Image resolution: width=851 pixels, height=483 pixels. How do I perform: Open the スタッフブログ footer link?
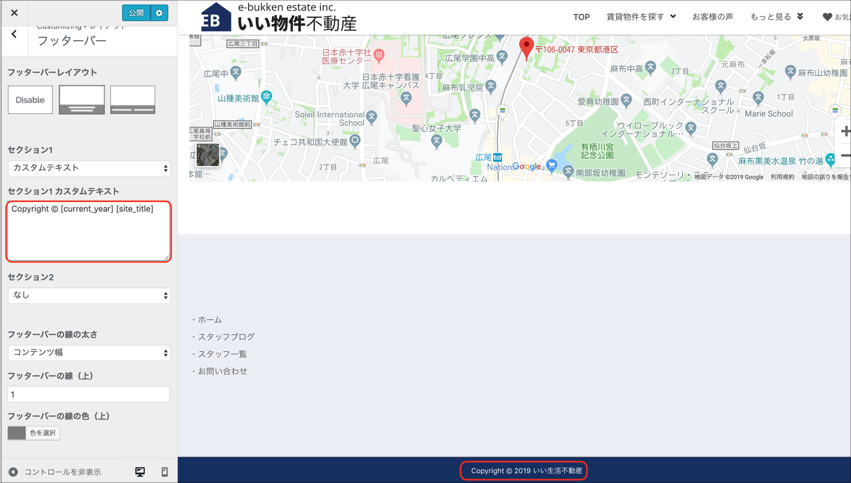[x=226, y=337]
